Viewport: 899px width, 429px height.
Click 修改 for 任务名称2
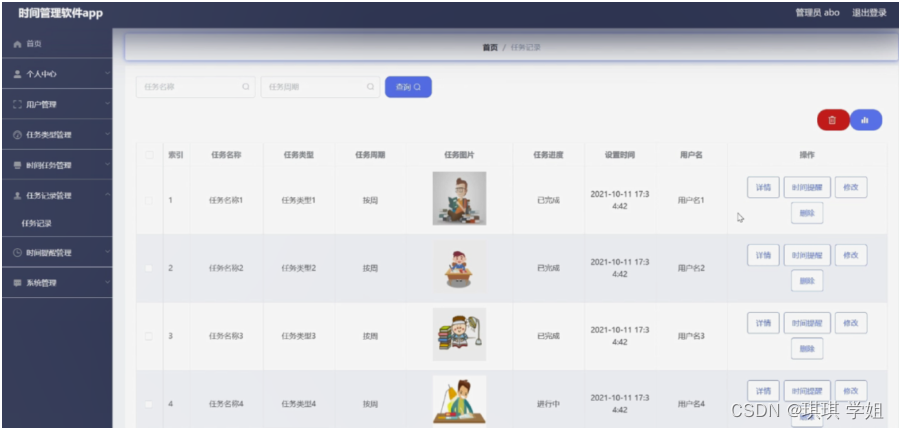[851, 255]
